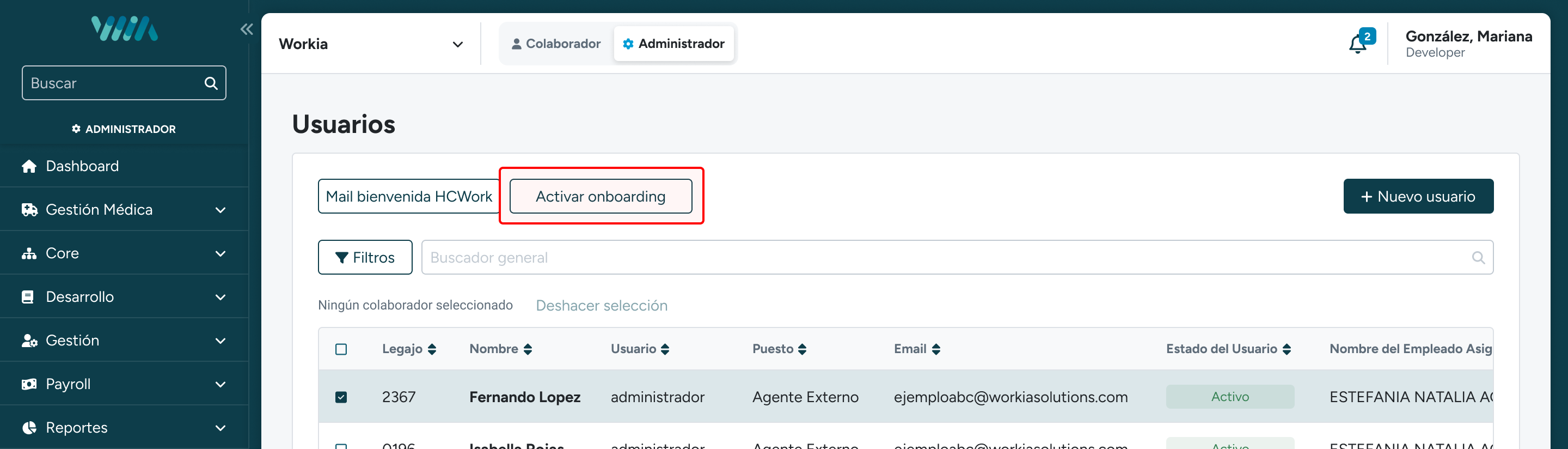Click the Gestión Médica ambulance icon
Image resolution: width=1568 pixels, height=449 pixels.
(x=29, y=210)
